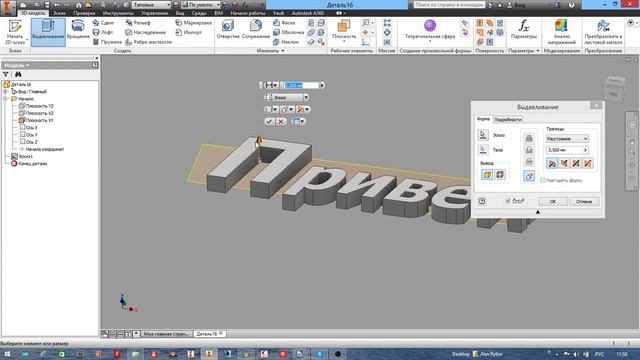The width and height of the screenshot is (640, 360).
Task: Open the Extents 'Расстояние' dropdown
Action: click(x=567, y=139)
